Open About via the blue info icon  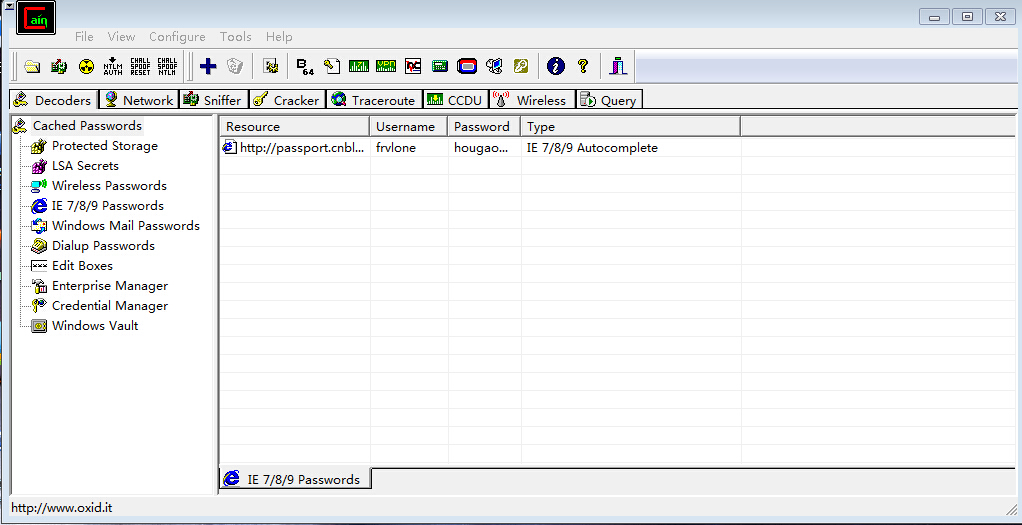click(555, 66)
